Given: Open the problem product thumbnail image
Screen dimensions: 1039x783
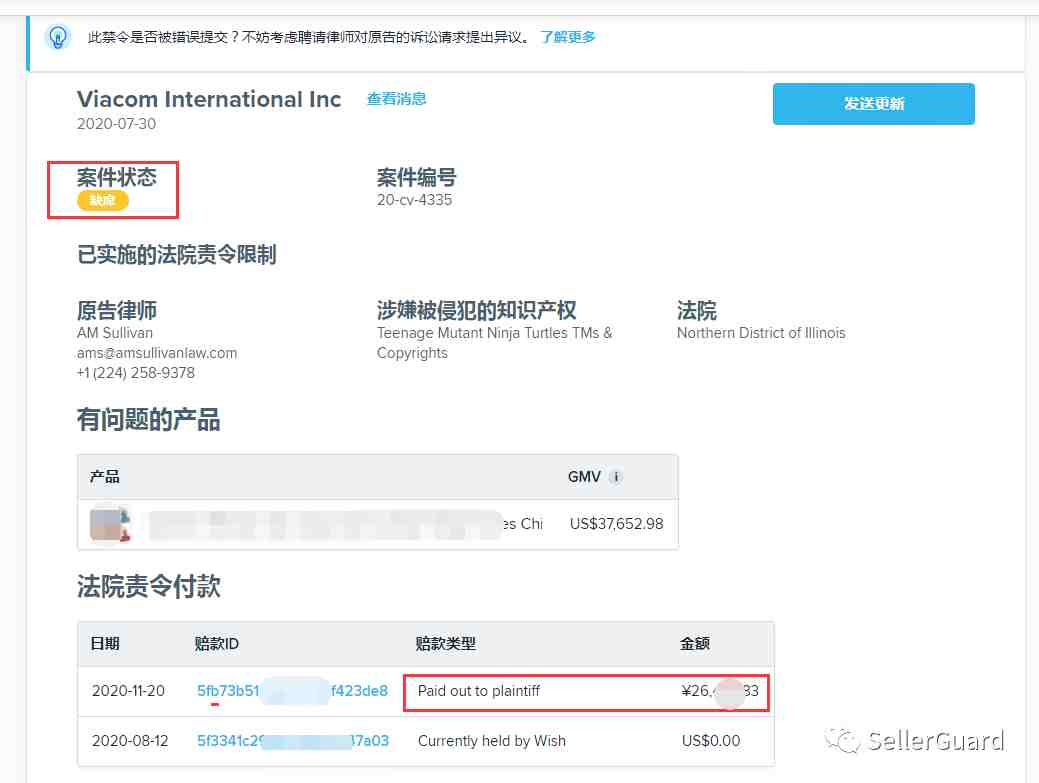Looking at the screenshot, I should pos(110,524).
